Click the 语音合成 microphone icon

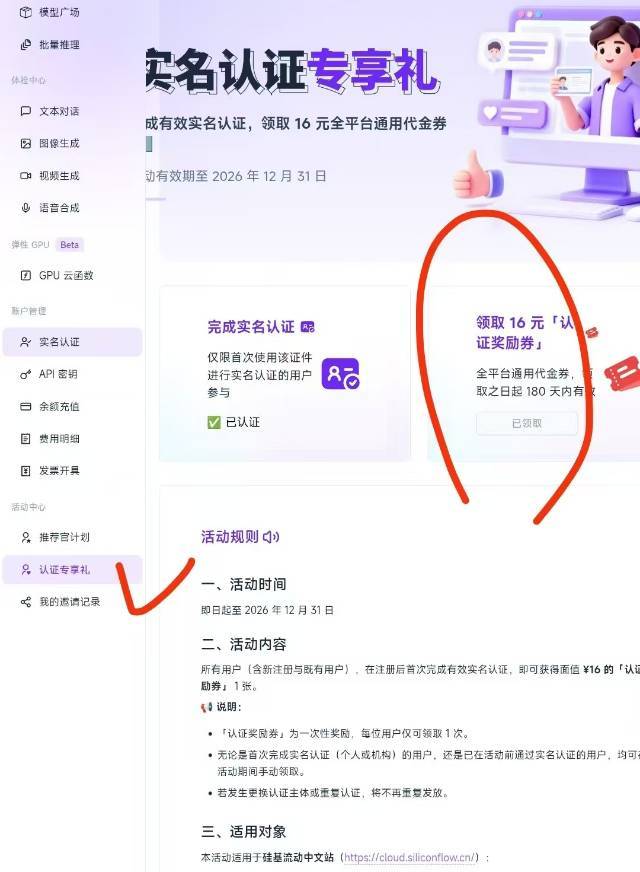pyautogui.click(x=26, y=208)
